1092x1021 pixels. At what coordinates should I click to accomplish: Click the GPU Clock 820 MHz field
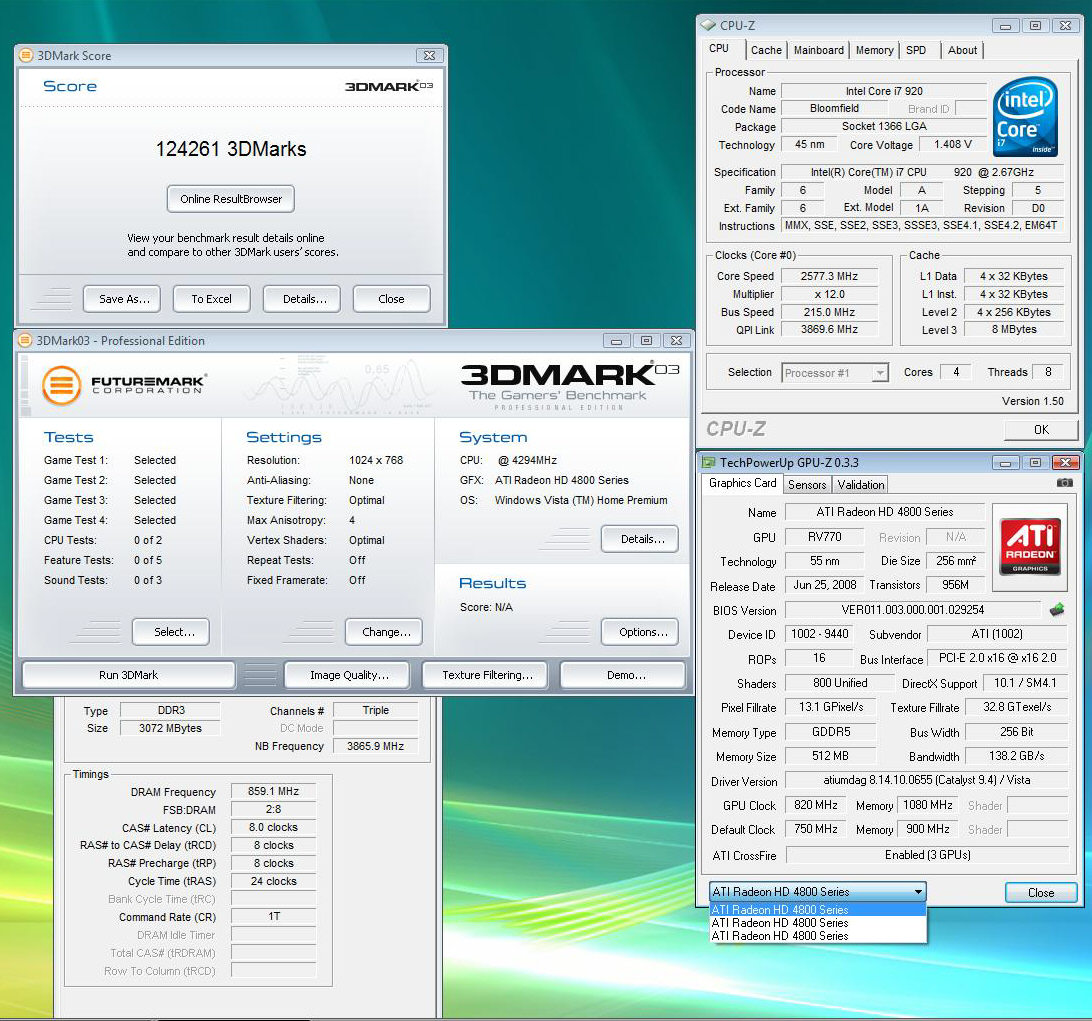pyautogui.click(x=816, y=805)
